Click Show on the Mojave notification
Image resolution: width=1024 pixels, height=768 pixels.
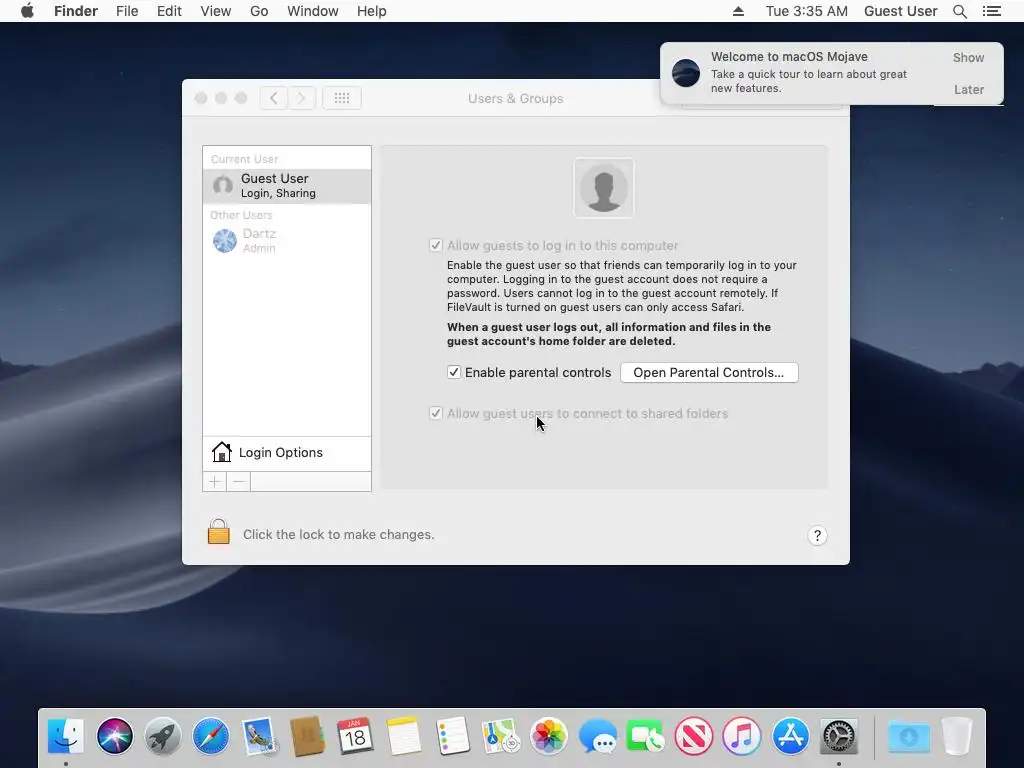(968, 57)
